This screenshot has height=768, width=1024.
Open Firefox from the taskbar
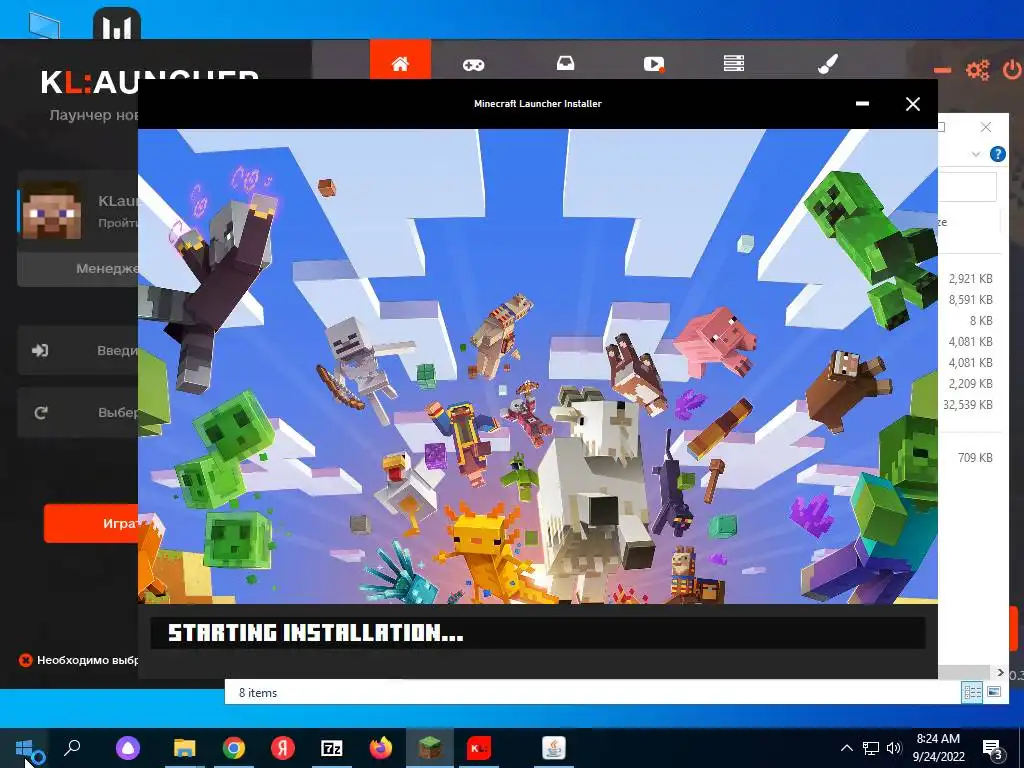click(381, 748)
